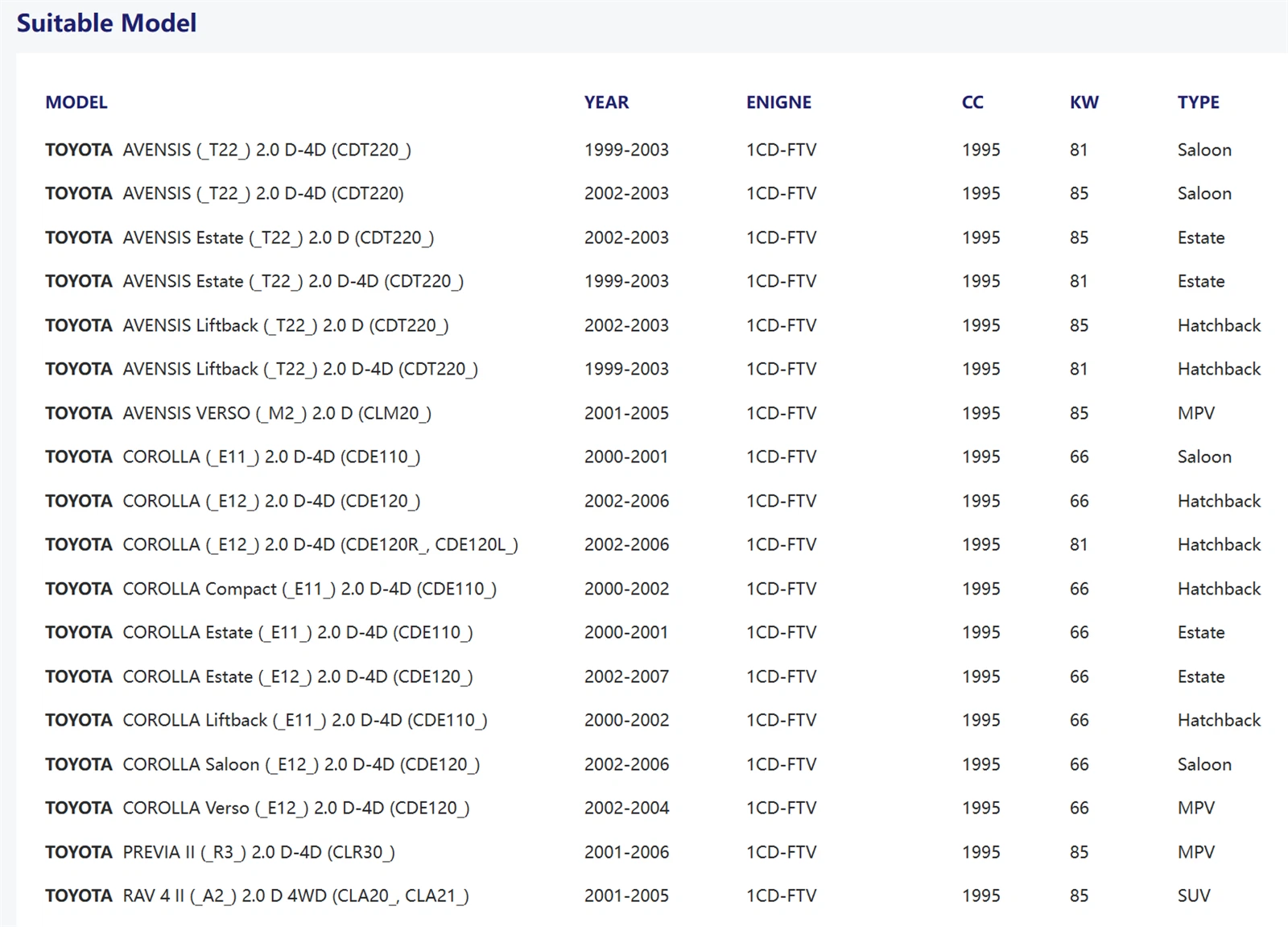Image resolution: width=1288 pixels, height=927 pixels.
Task: Click KW value 85 in RAV 4 II row
Action: tap(1079, 896)
